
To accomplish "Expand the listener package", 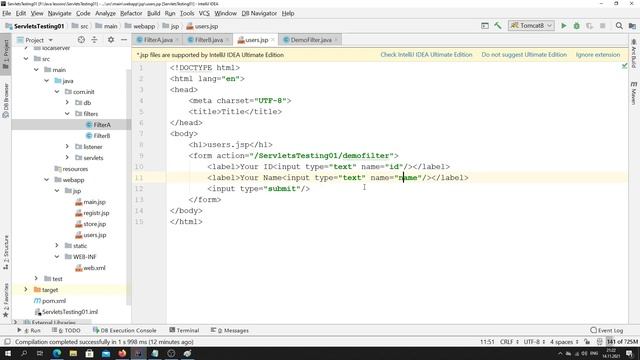I will coord(67,147).
